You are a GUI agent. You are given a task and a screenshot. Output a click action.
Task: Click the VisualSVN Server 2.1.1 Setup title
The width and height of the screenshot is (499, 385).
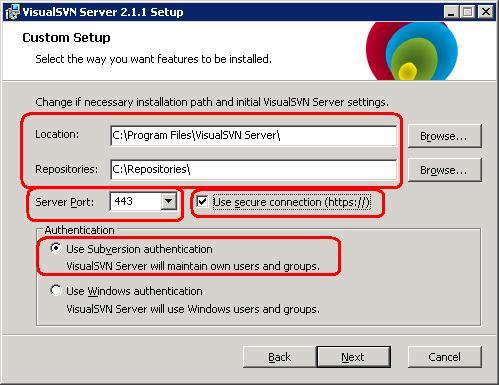[x=103, y=12]
